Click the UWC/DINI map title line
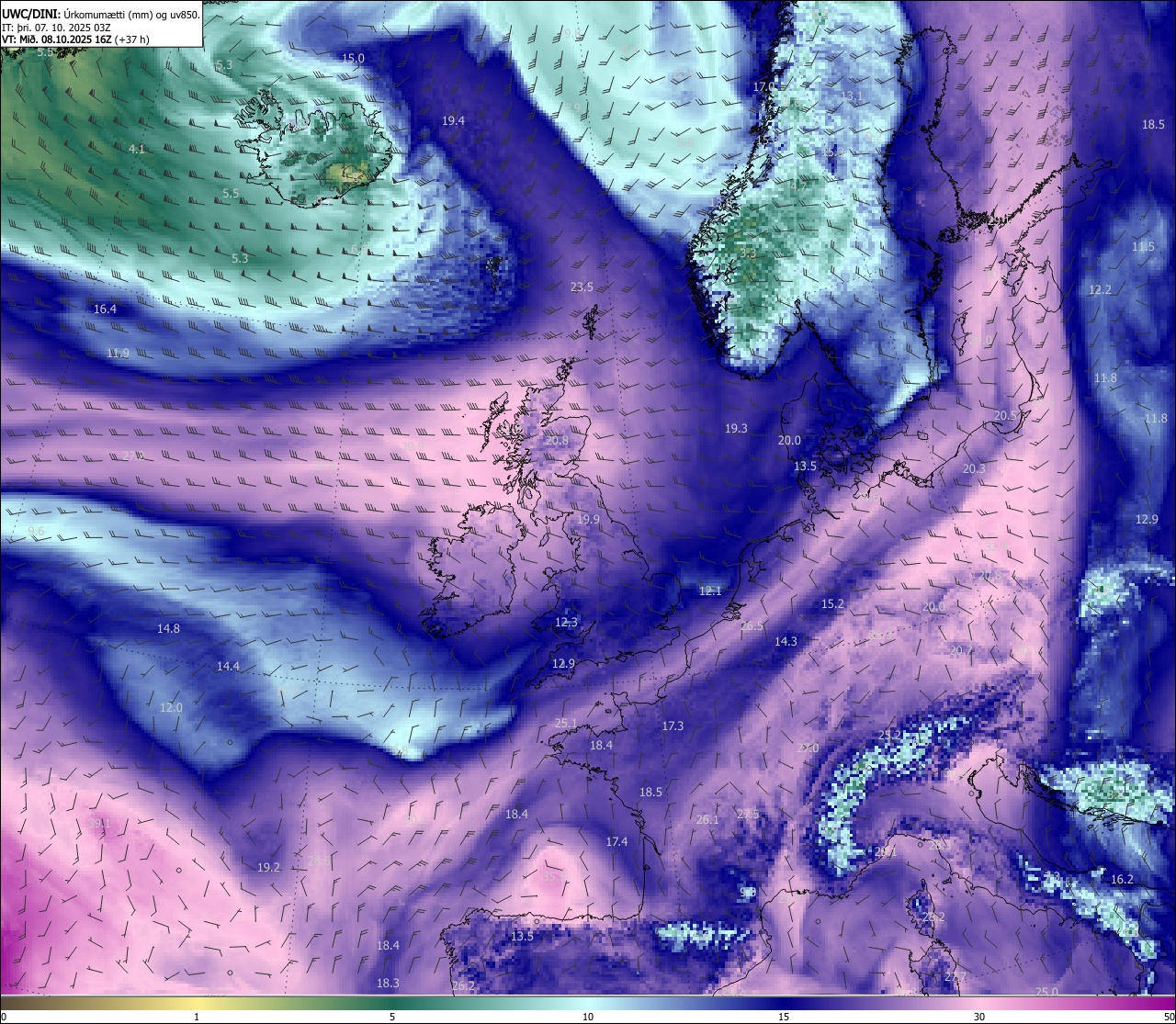 click(100, 15)
